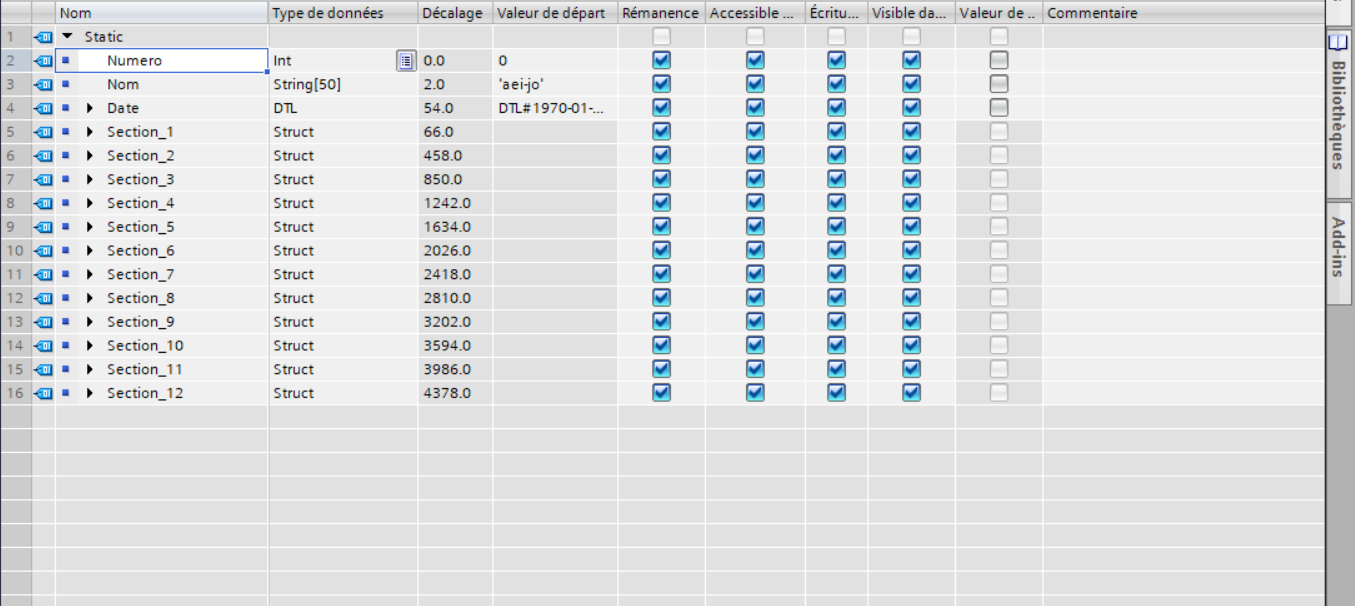Click the Décalage column header
This screenshot has width=1355, height=606.
[x=452, y=13]
